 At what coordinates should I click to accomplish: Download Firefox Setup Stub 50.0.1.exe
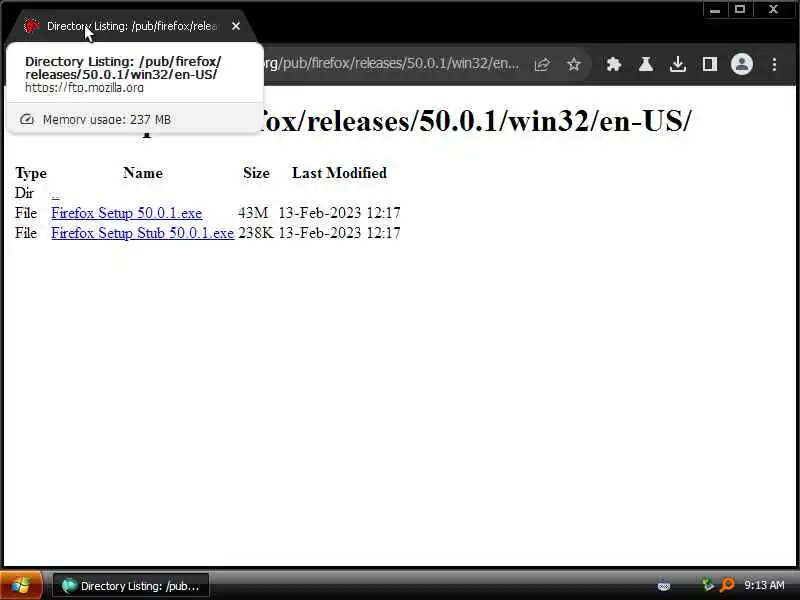coord(143,233)
